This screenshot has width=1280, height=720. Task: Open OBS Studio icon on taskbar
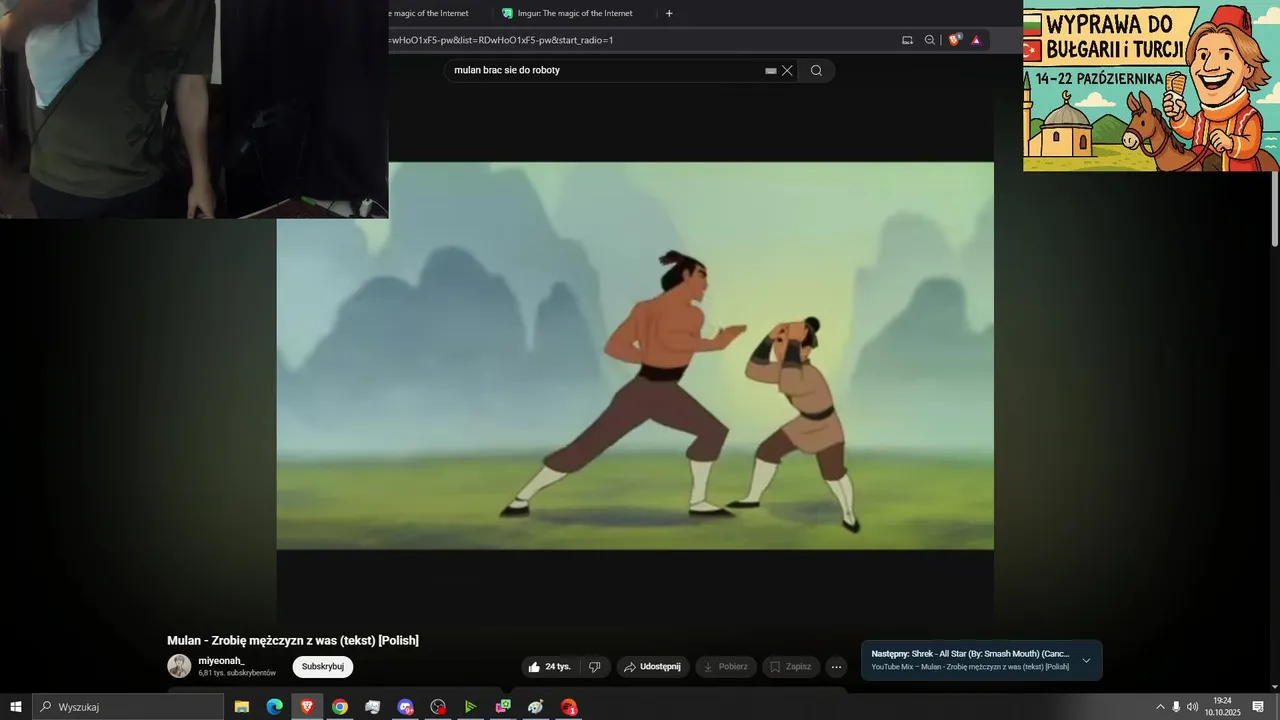point(438,707)
